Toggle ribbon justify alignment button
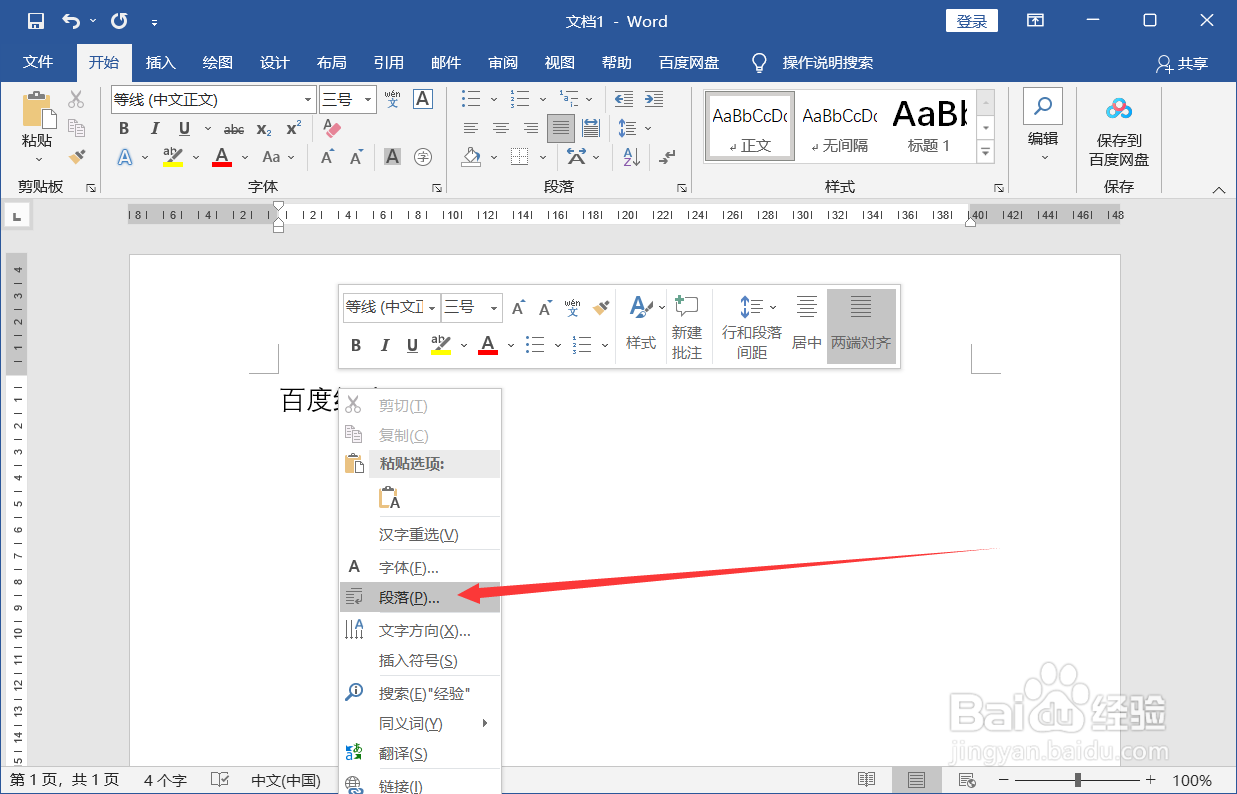The height and width of the screenshot is (794, 1237). 561,129
